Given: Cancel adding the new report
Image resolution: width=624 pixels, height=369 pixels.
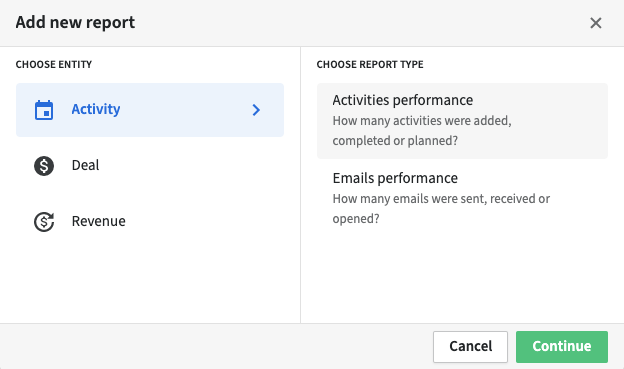Looking at the screenshot, I should (x=470, y=347).
